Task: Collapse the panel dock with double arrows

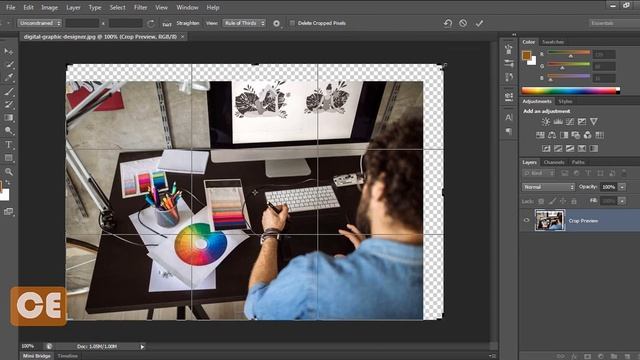Action: 514,35
